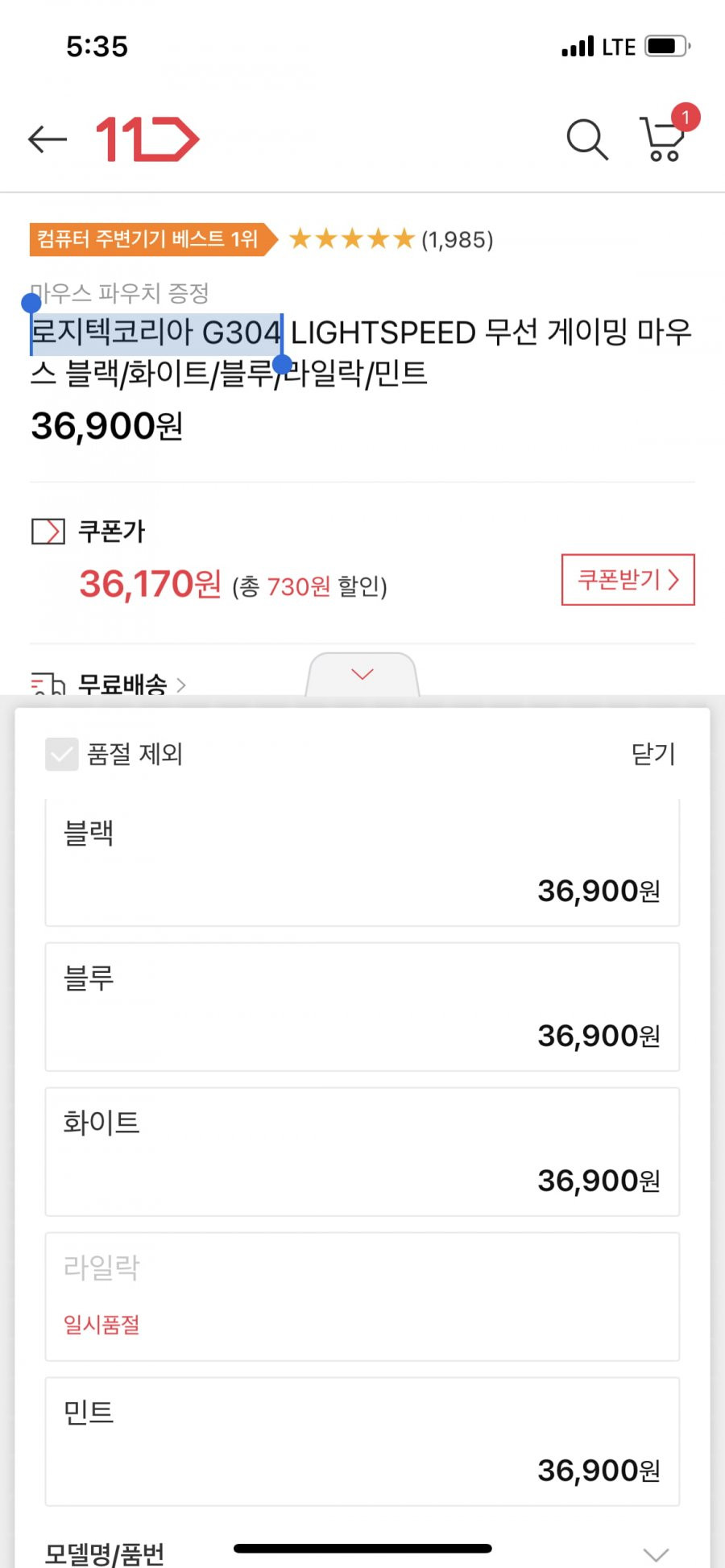Image resolution: width=725 pixels, height=1568 pixels.
Task: Tap the cart badge showing 1
Action: 686,118
